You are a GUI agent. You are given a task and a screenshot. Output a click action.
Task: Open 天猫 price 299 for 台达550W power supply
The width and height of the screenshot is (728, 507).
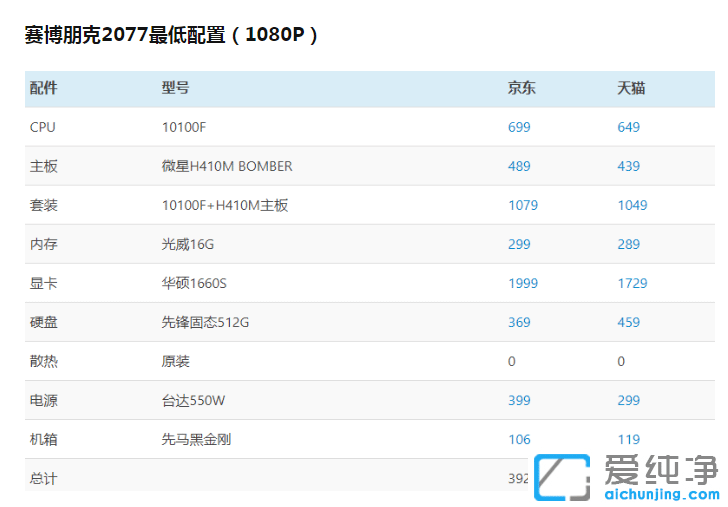pos(628,400)
